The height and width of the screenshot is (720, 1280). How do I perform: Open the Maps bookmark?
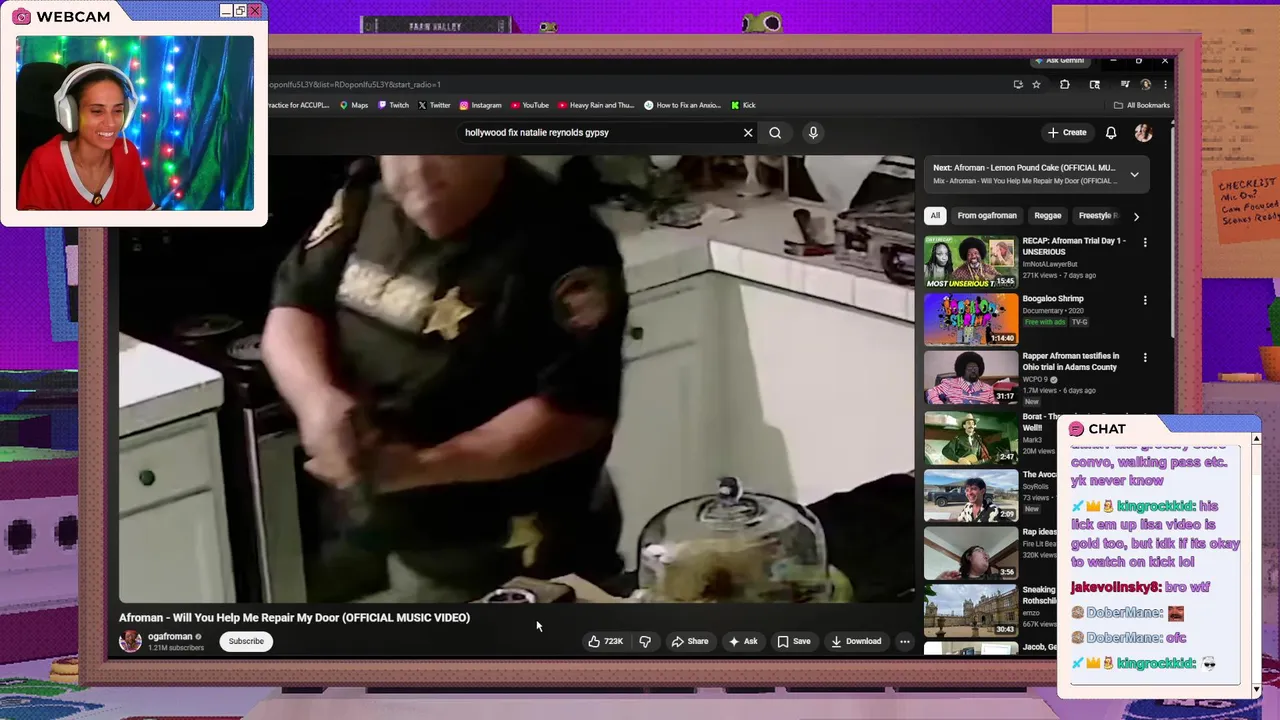point(354,105)
